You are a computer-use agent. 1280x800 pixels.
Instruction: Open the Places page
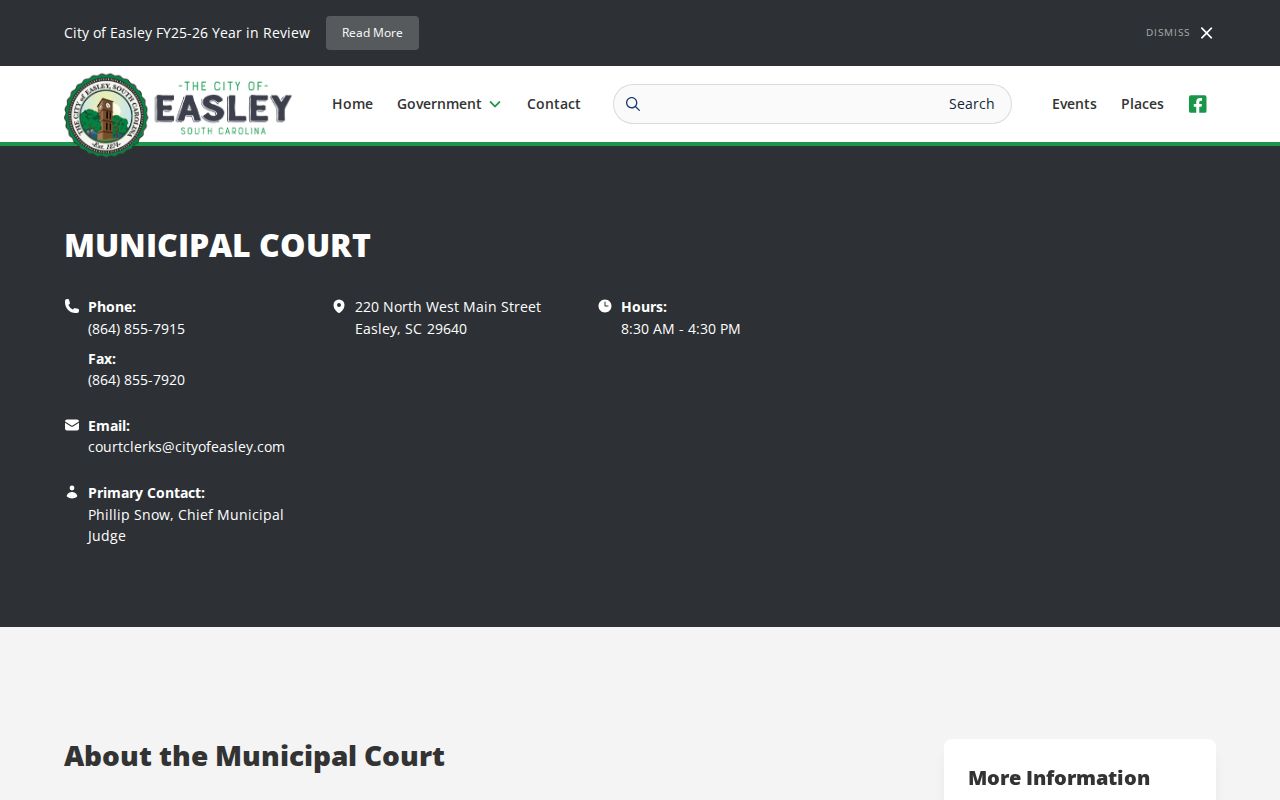(x=1142, y=104)
